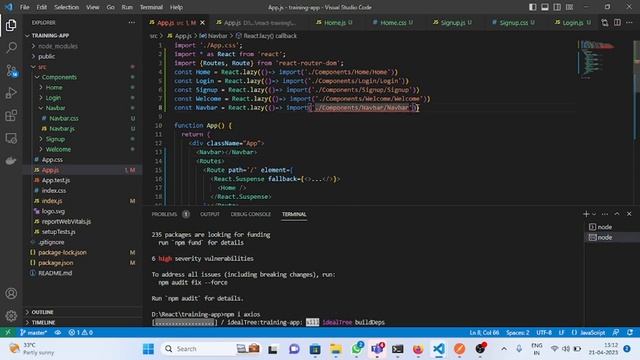Open new terminal dropdown arrow
Screen dimensions: 640x360
(x=594, y=214)
